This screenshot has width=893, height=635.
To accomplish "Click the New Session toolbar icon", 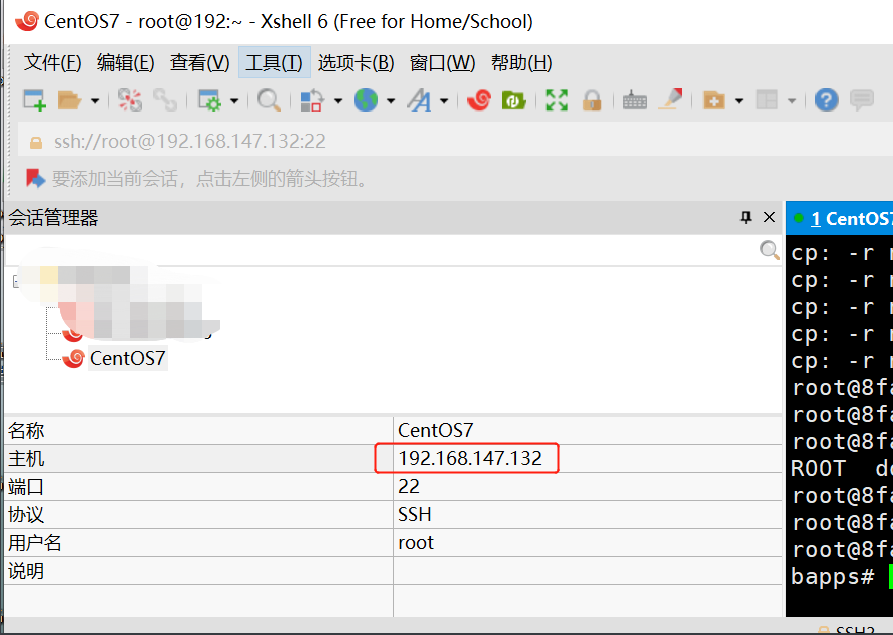I will tap(34, 100).
